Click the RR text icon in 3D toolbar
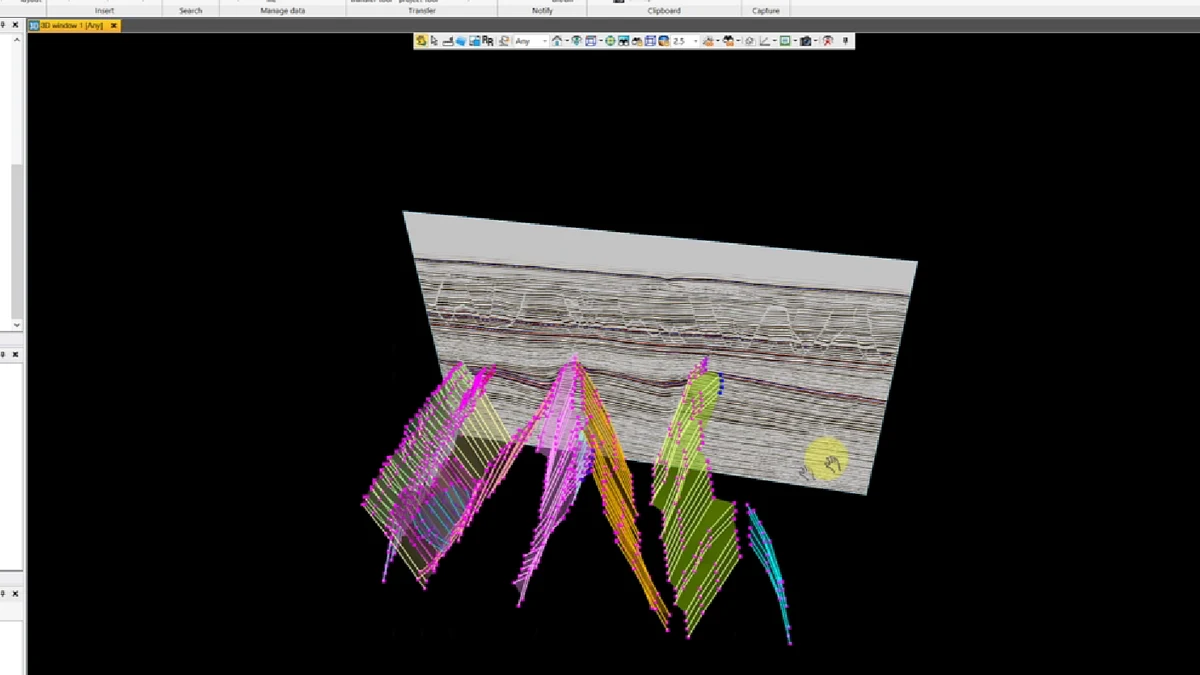This screenshot has height=675, width=1200. coord(488,41)
